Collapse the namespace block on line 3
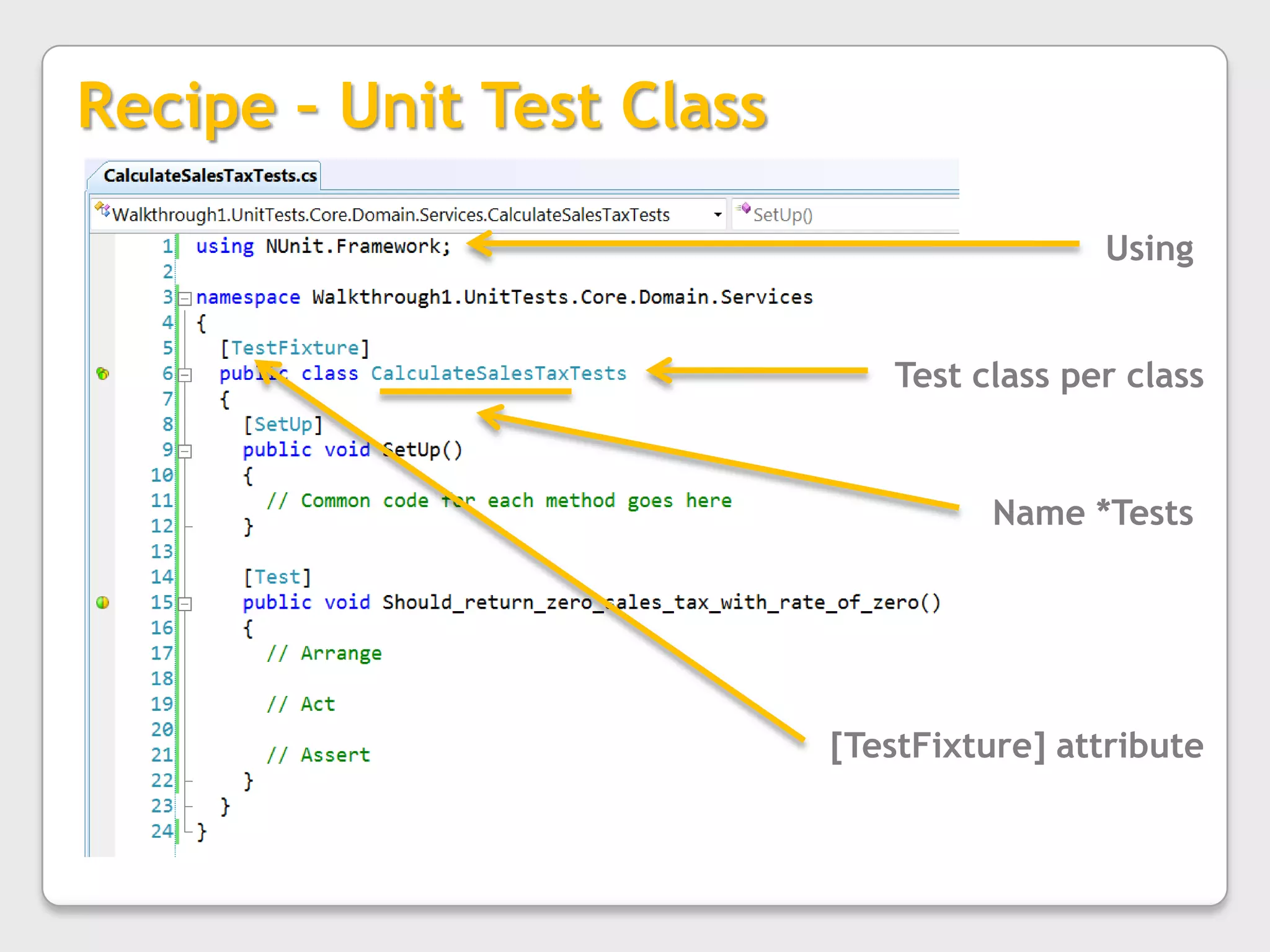This screenshot has height=952, width=1270. pyautogui.click(x=185, y=299)
